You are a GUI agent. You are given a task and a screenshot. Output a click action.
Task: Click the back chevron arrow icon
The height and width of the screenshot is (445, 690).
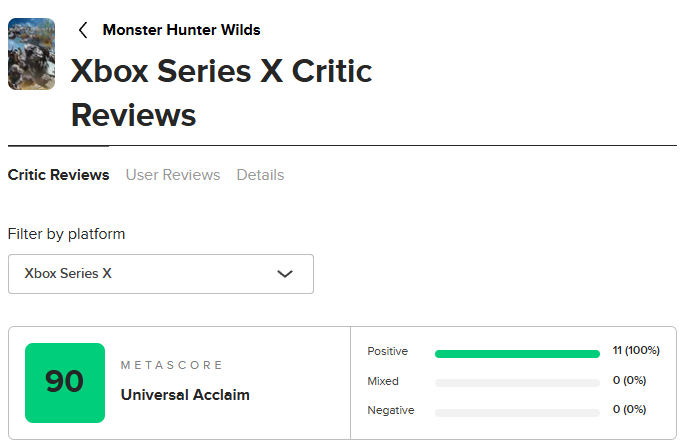(83, 30)
